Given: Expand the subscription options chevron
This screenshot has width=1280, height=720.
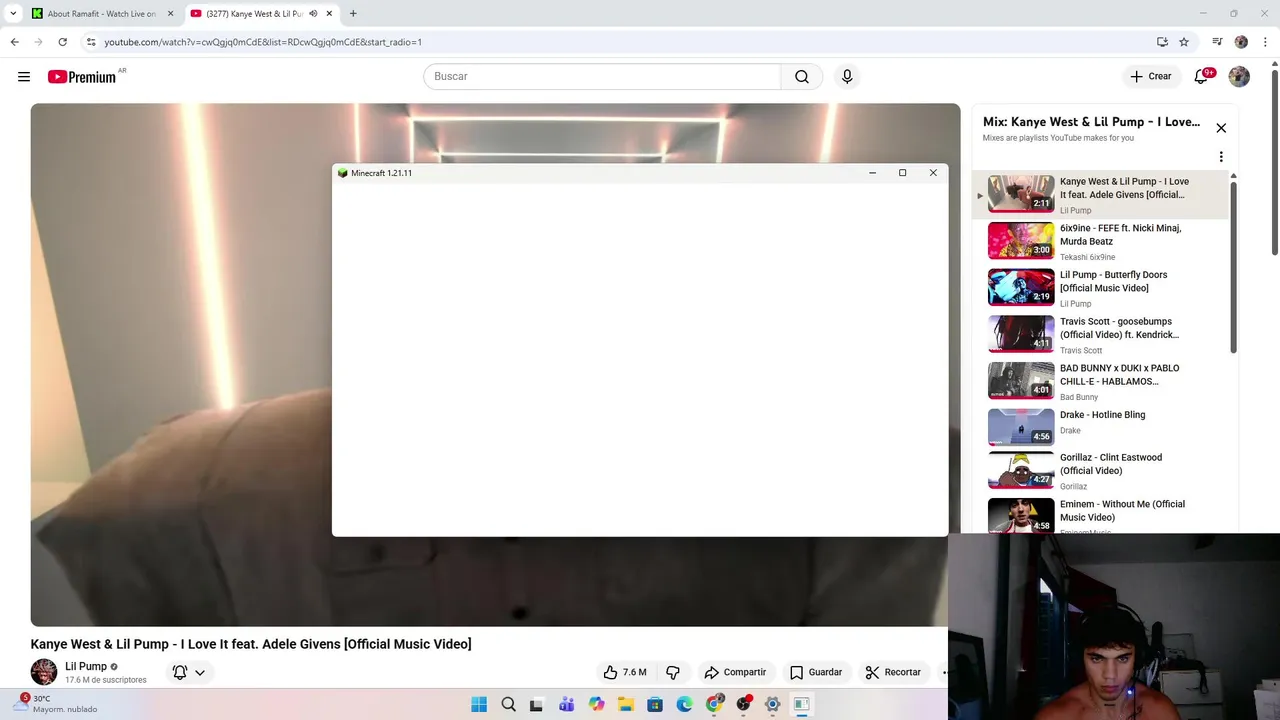Looking at the screenshot, I should (x=200, y=673).
